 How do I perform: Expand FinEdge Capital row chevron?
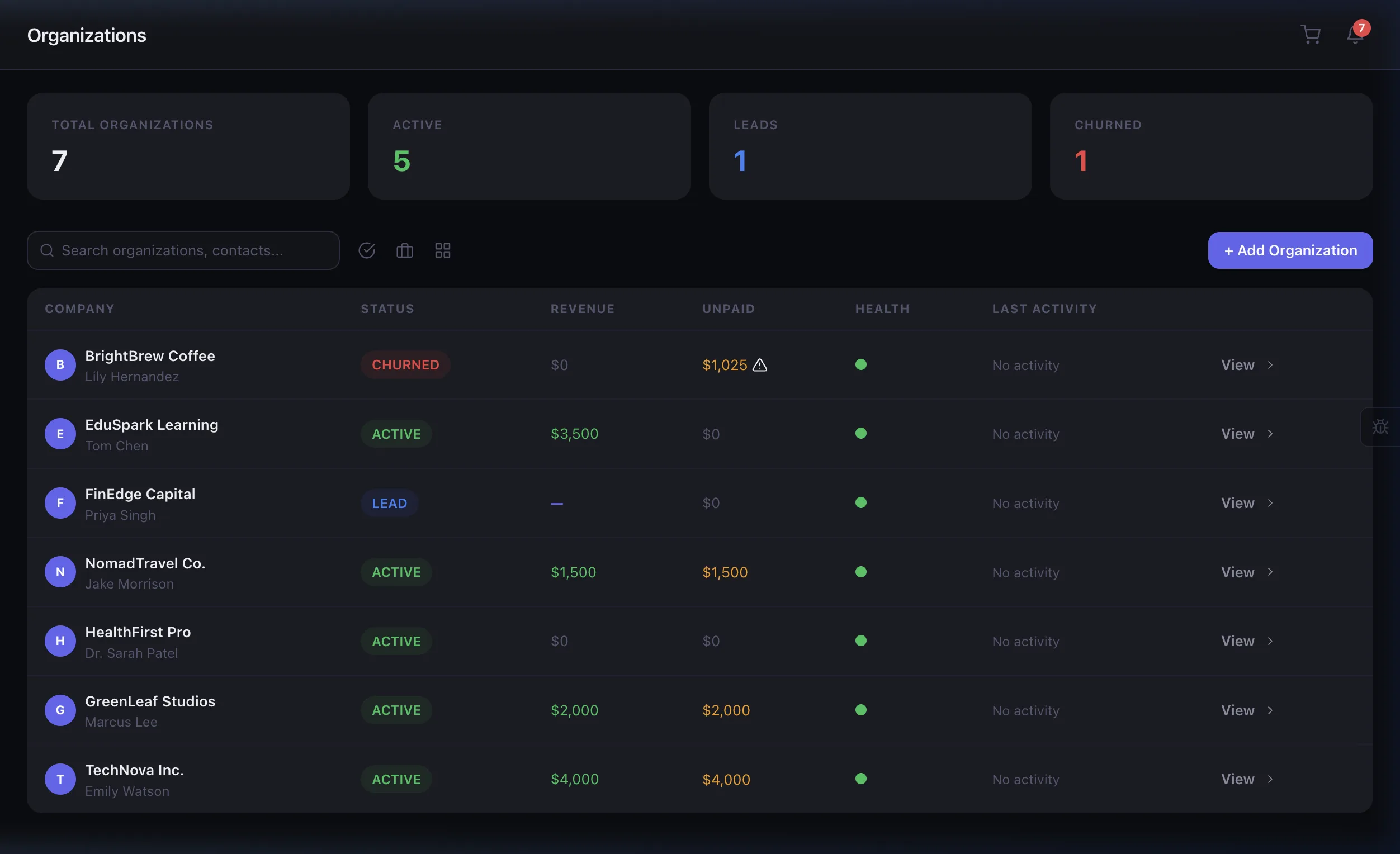click(1270, 503)
